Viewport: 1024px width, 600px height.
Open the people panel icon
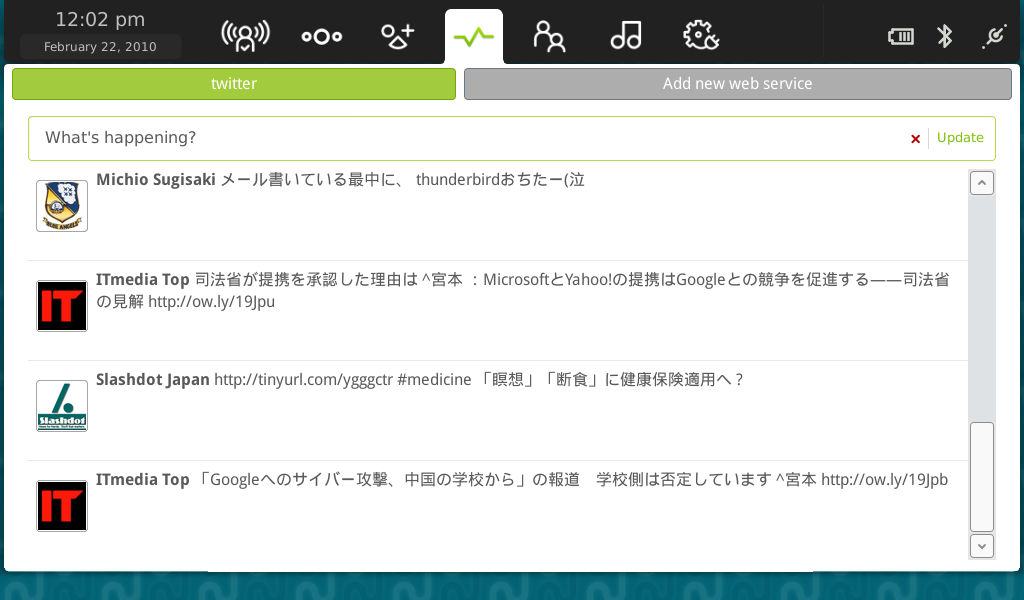point(549,36)
